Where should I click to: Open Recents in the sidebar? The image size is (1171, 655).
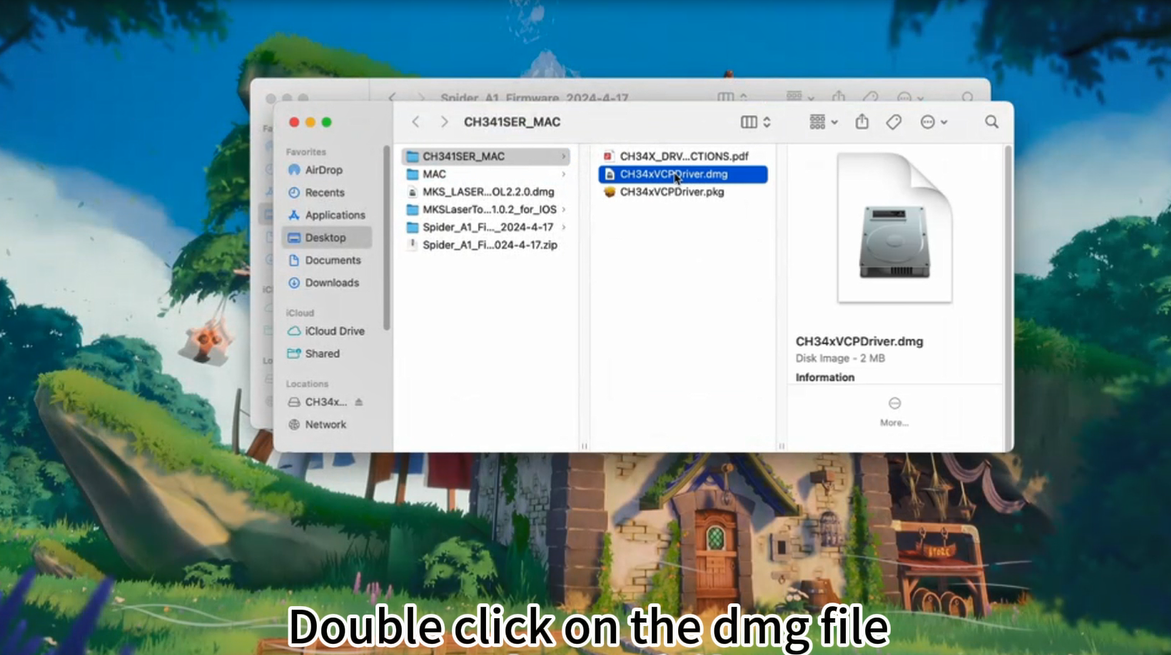click(x=327, y=193)
